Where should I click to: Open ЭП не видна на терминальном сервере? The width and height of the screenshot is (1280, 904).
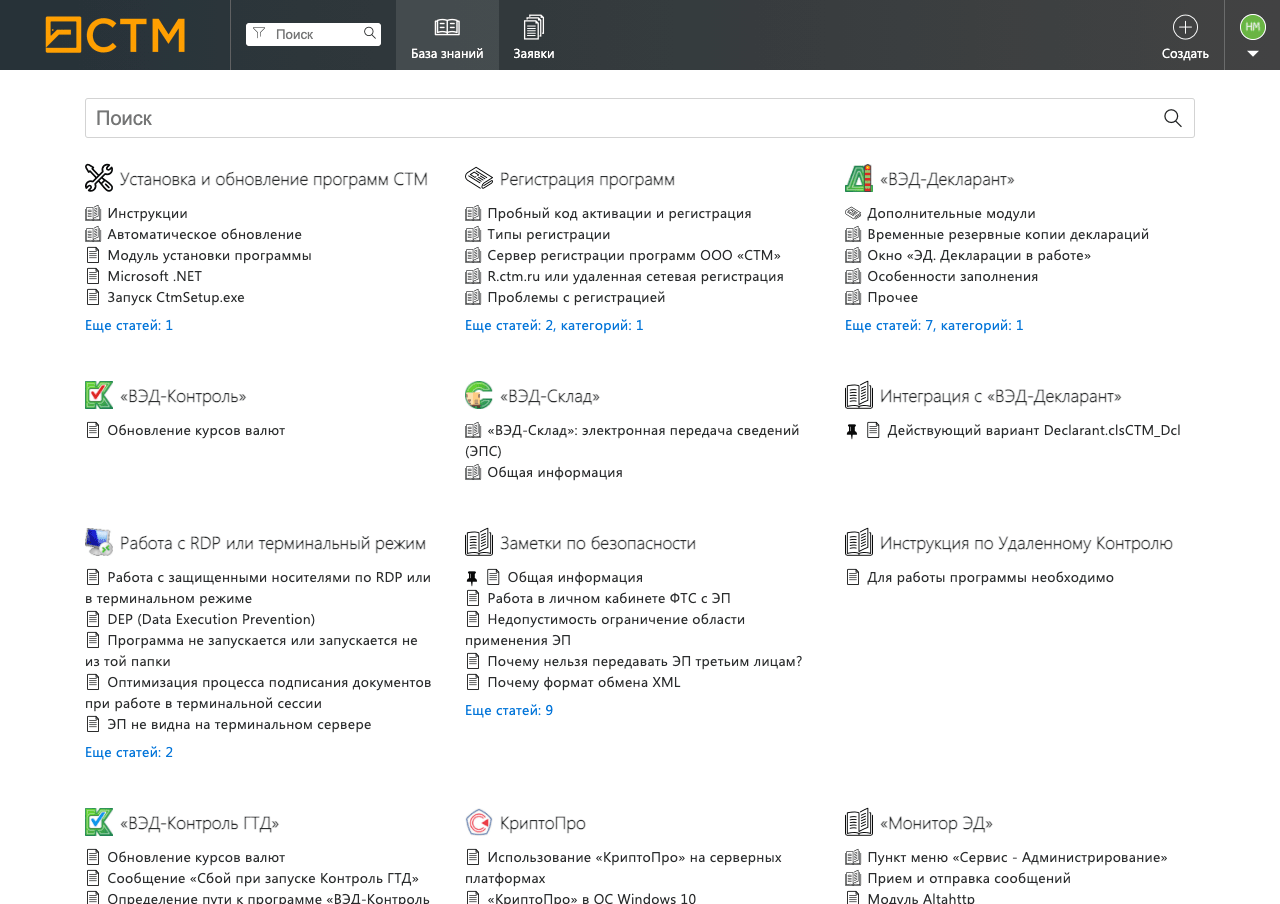click(240, 724)
